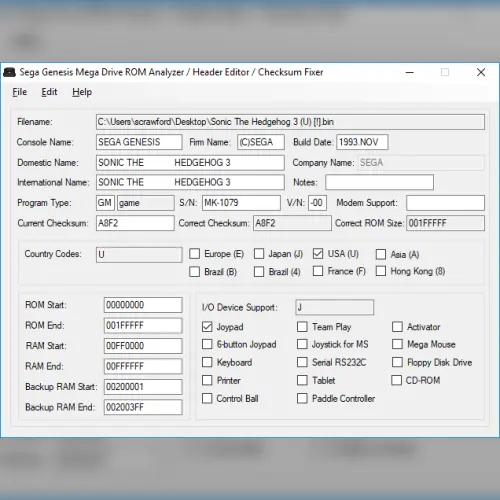Tick the Activator checkbox
The height and width of the screenshot is (500, 500).
(x=397, y=327)
